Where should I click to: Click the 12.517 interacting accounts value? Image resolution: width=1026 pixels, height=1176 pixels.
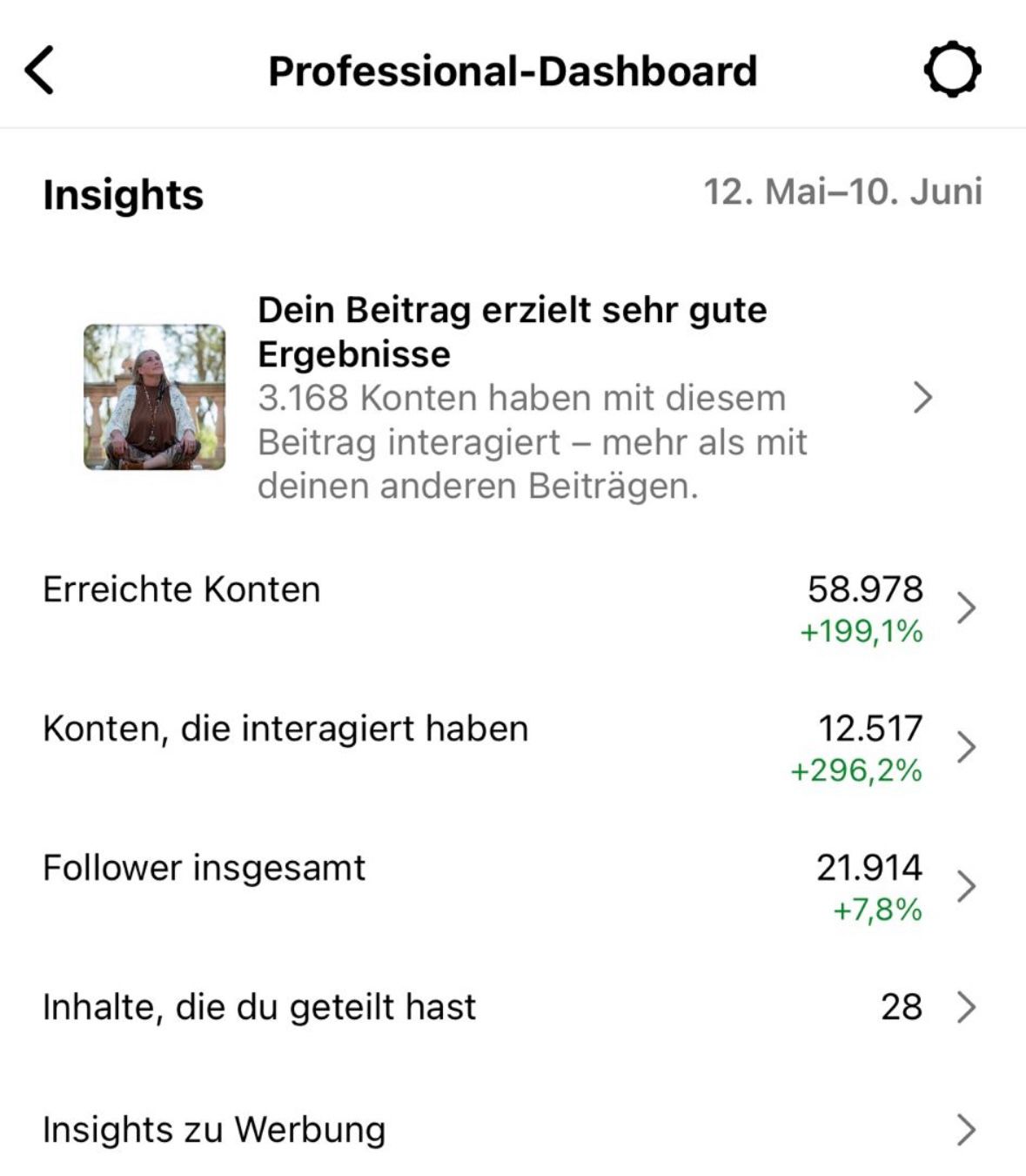tap(869, 729)
